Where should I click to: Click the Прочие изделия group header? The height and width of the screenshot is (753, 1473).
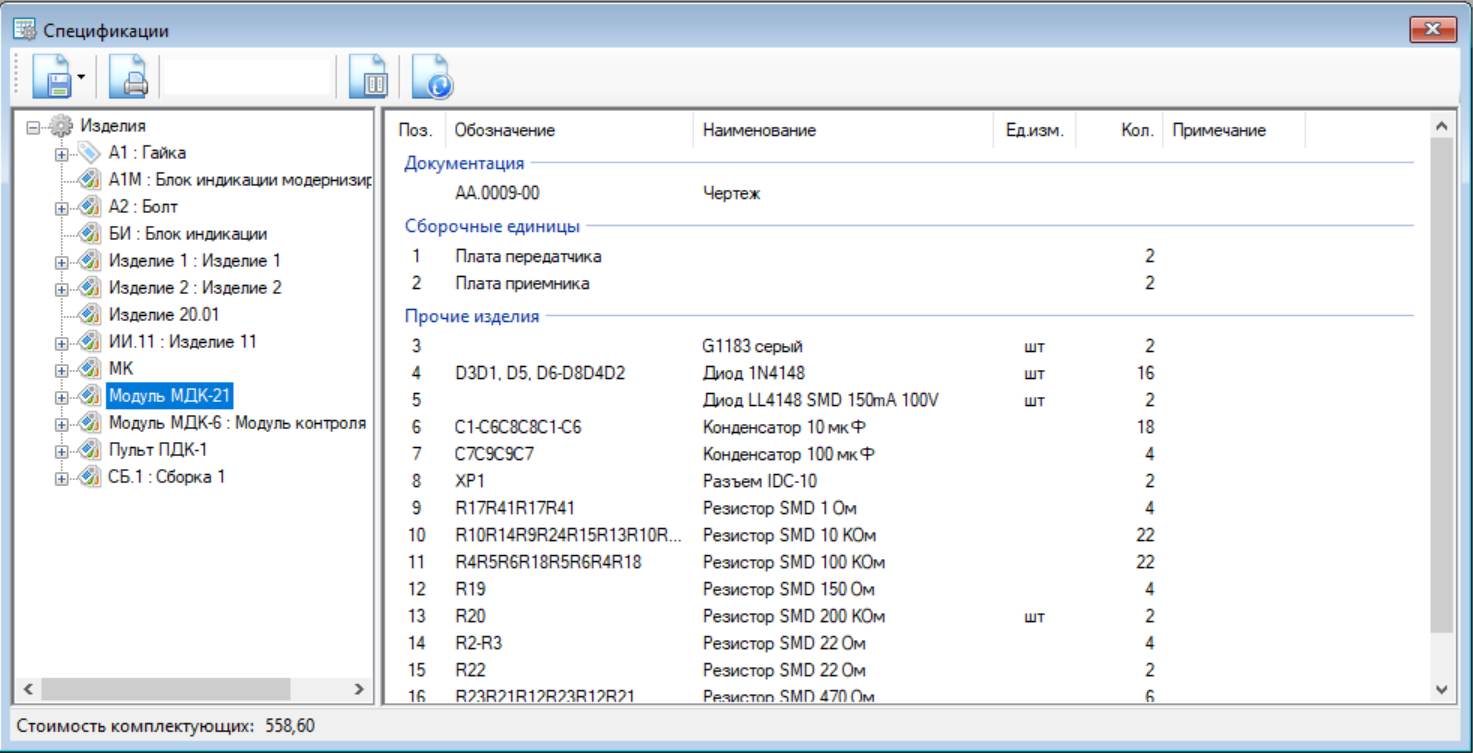(x=472, y=317)
